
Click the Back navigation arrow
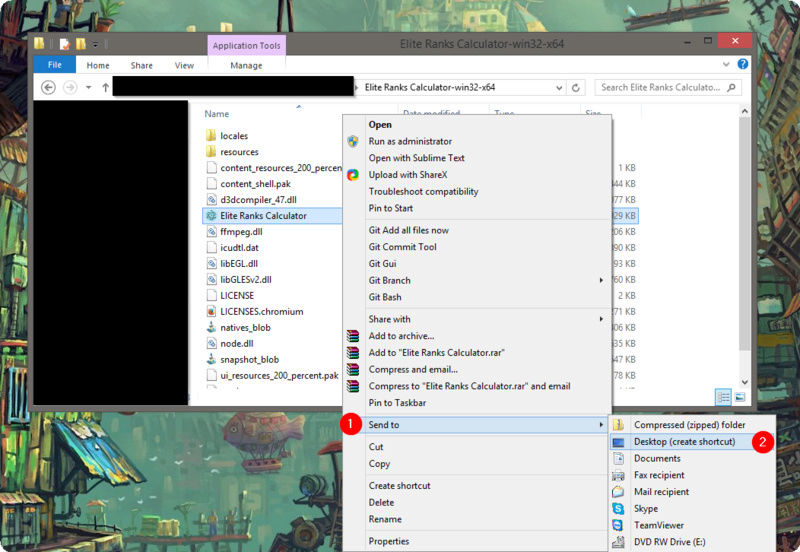click(x=48, y=88)
